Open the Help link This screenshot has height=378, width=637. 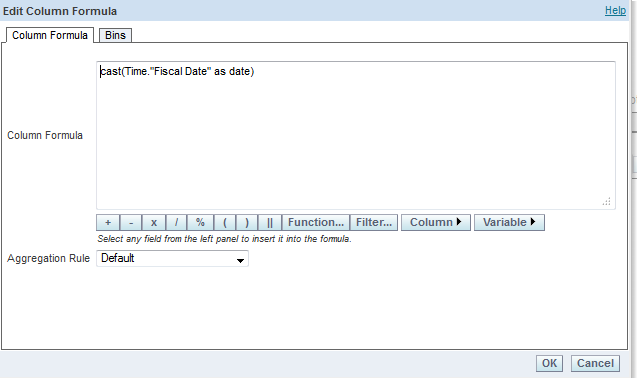click(615, 11)
